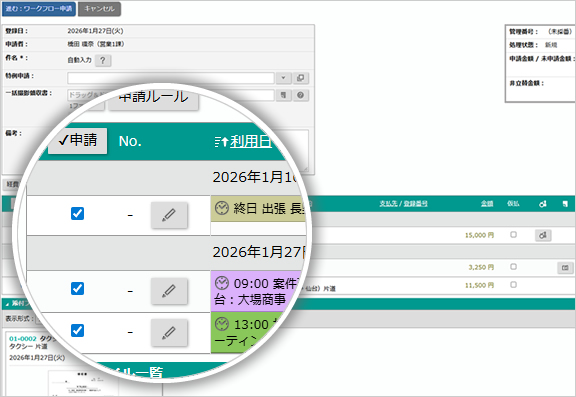Uncheck the 終日 出張 row checkbox

(77, 213)
